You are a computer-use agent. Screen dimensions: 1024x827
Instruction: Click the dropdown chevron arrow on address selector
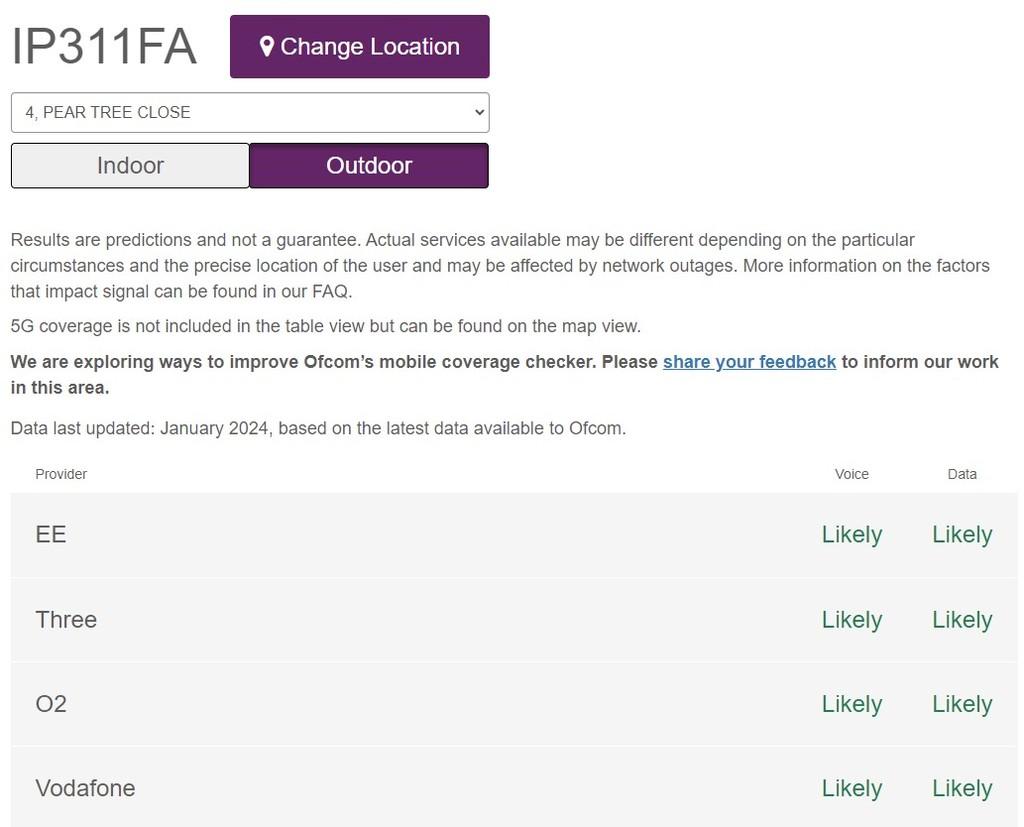[479, 112]
